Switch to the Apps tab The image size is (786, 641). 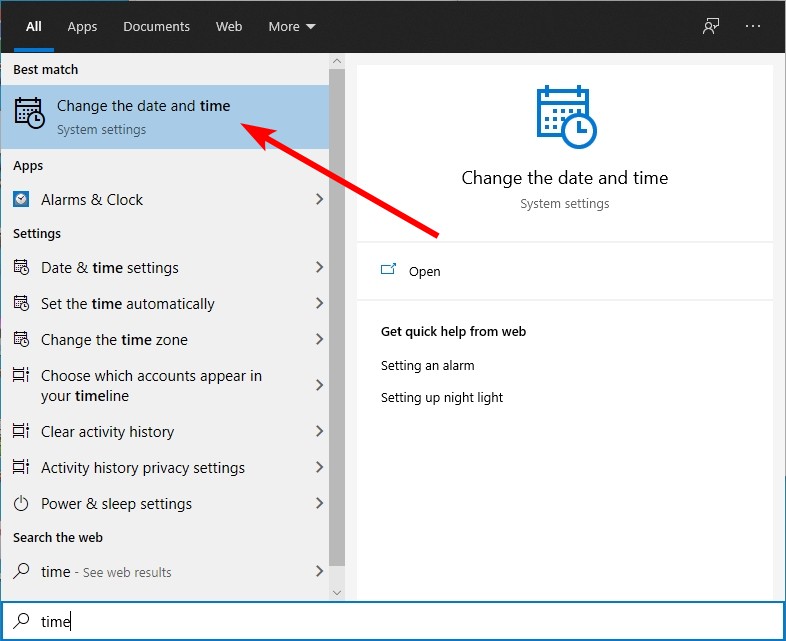point(82,27)
